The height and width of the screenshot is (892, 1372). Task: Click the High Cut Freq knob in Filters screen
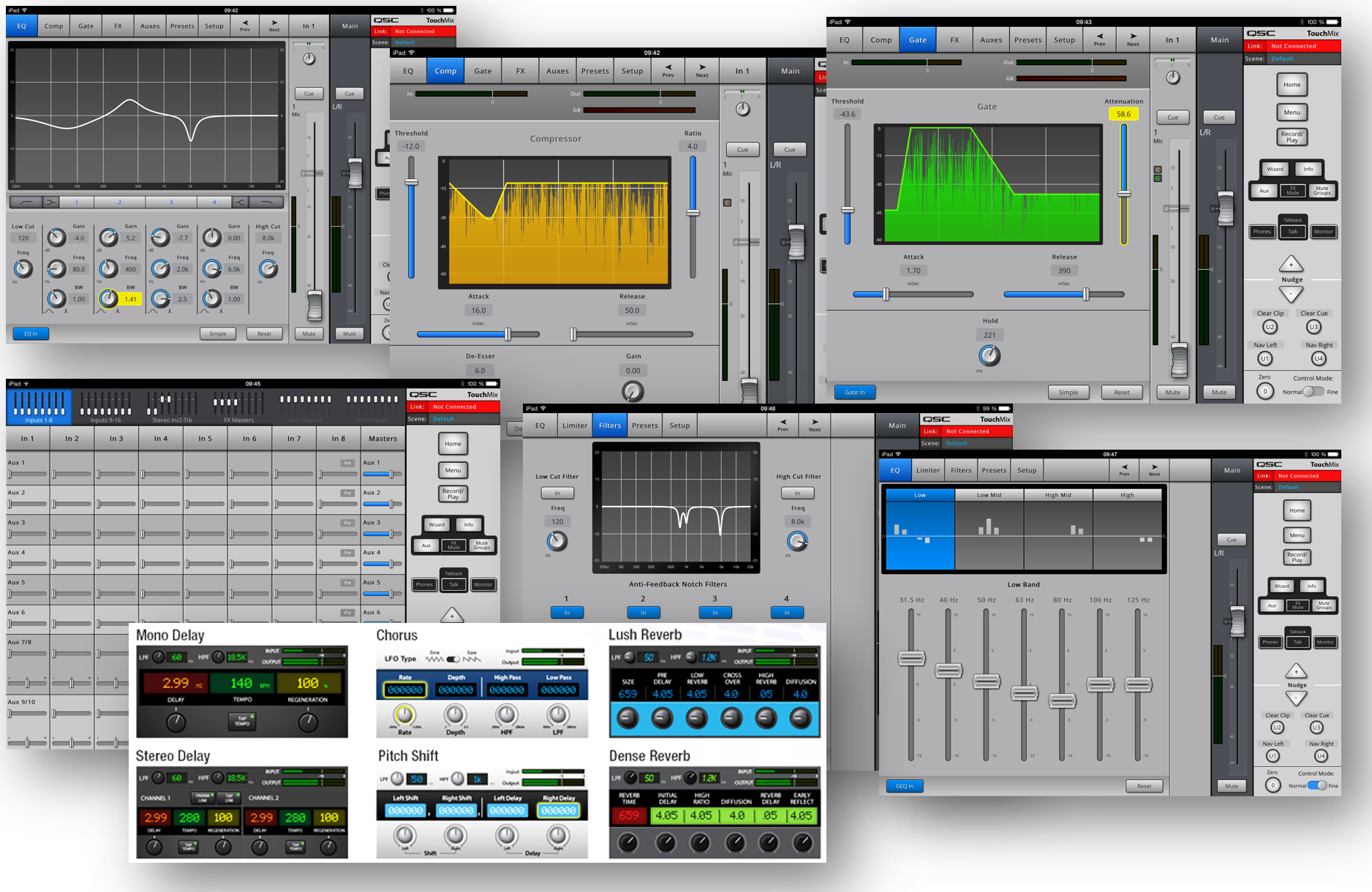[797, 542]
